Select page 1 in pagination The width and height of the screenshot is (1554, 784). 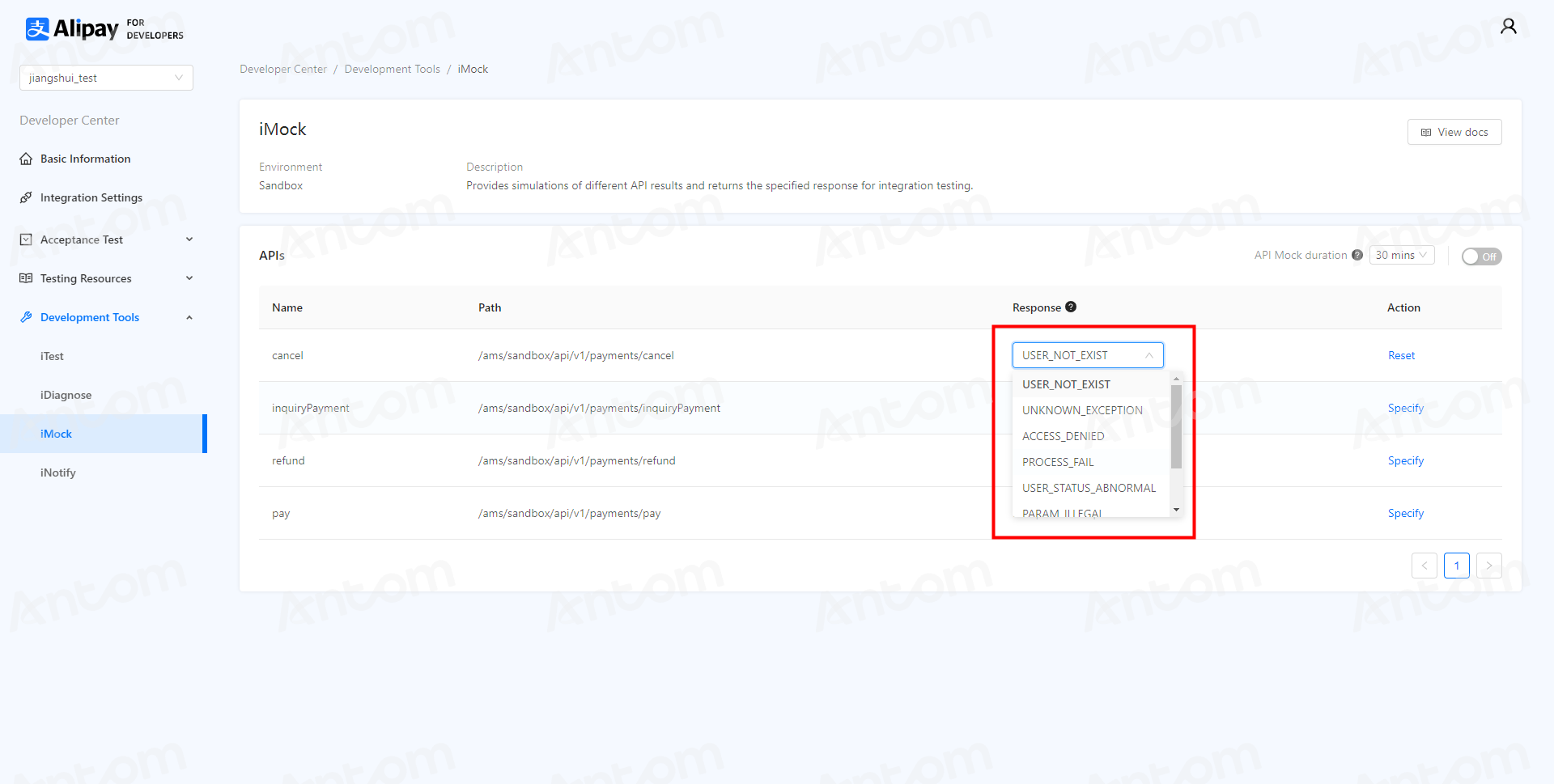pos(1456,566)
